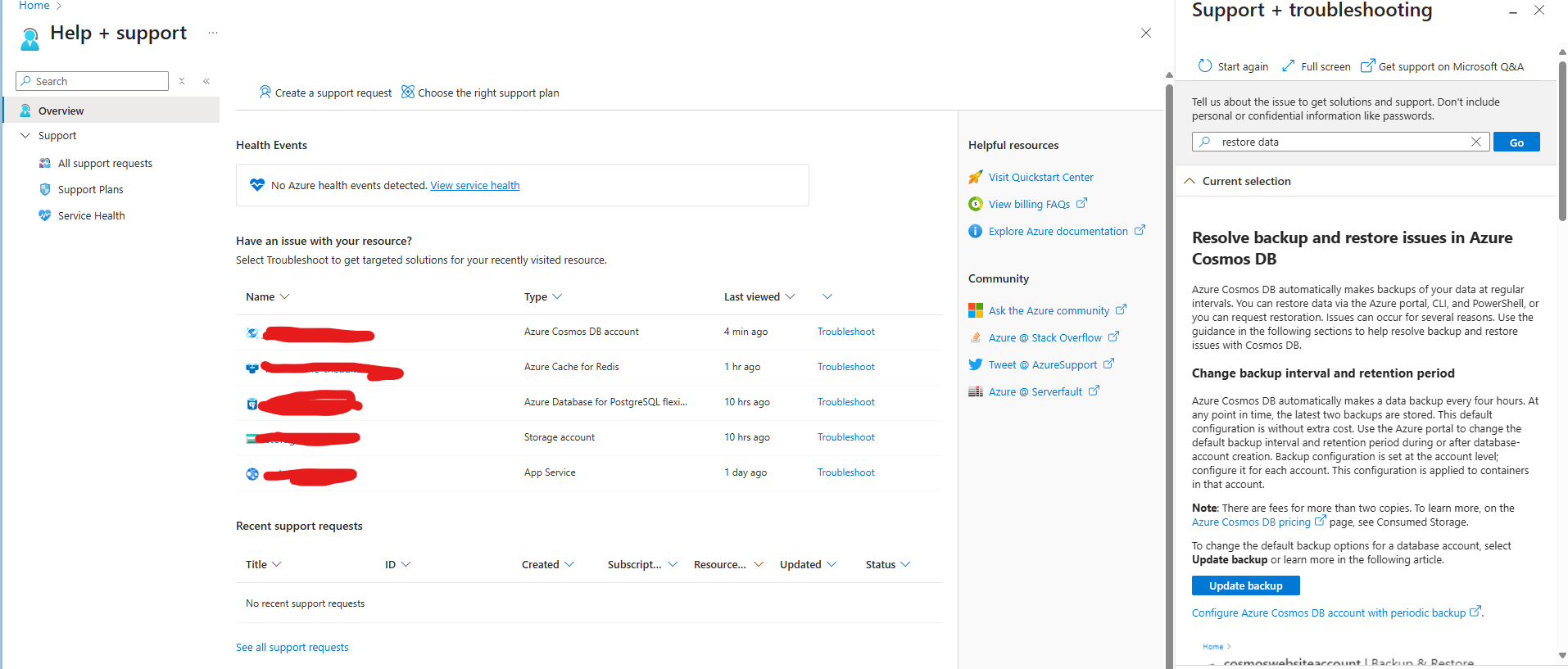Sort recent requests by Status column
Screen dimensions: 1568x669
888,564
